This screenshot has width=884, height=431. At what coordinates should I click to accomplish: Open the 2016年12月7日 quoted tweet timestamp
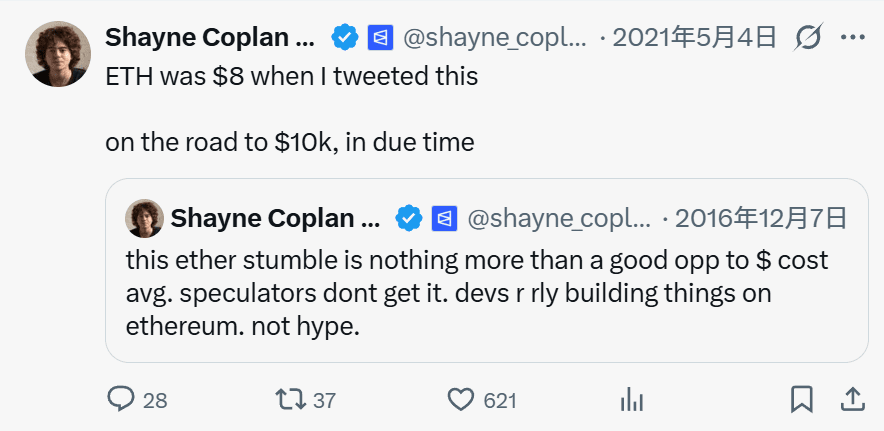[761, 218]
